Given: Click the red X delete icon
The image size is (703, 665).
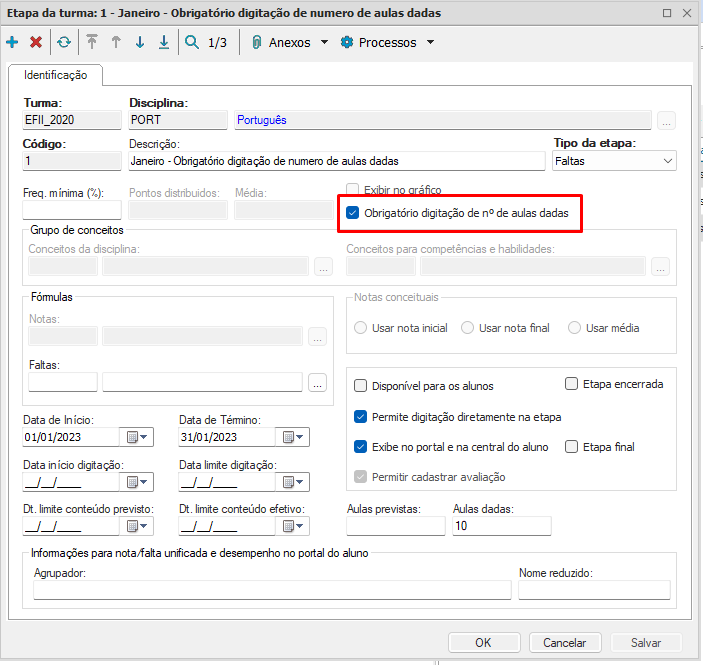Looking at the screenshot, I should pos(36,43).
